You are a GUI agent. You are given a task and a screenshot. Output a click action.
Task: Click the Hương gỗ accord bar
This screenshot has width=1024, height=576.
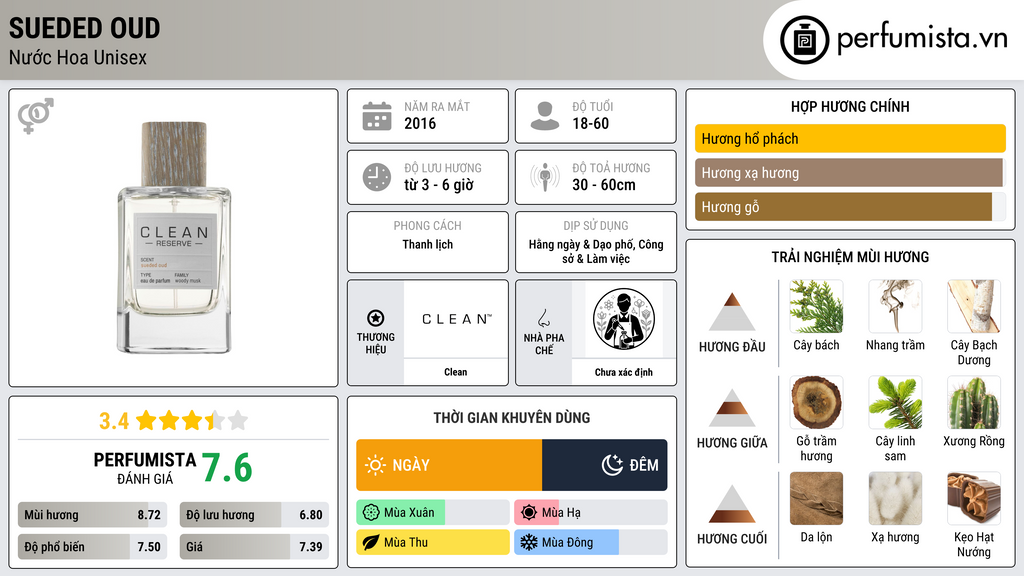[x=850, y=206]
